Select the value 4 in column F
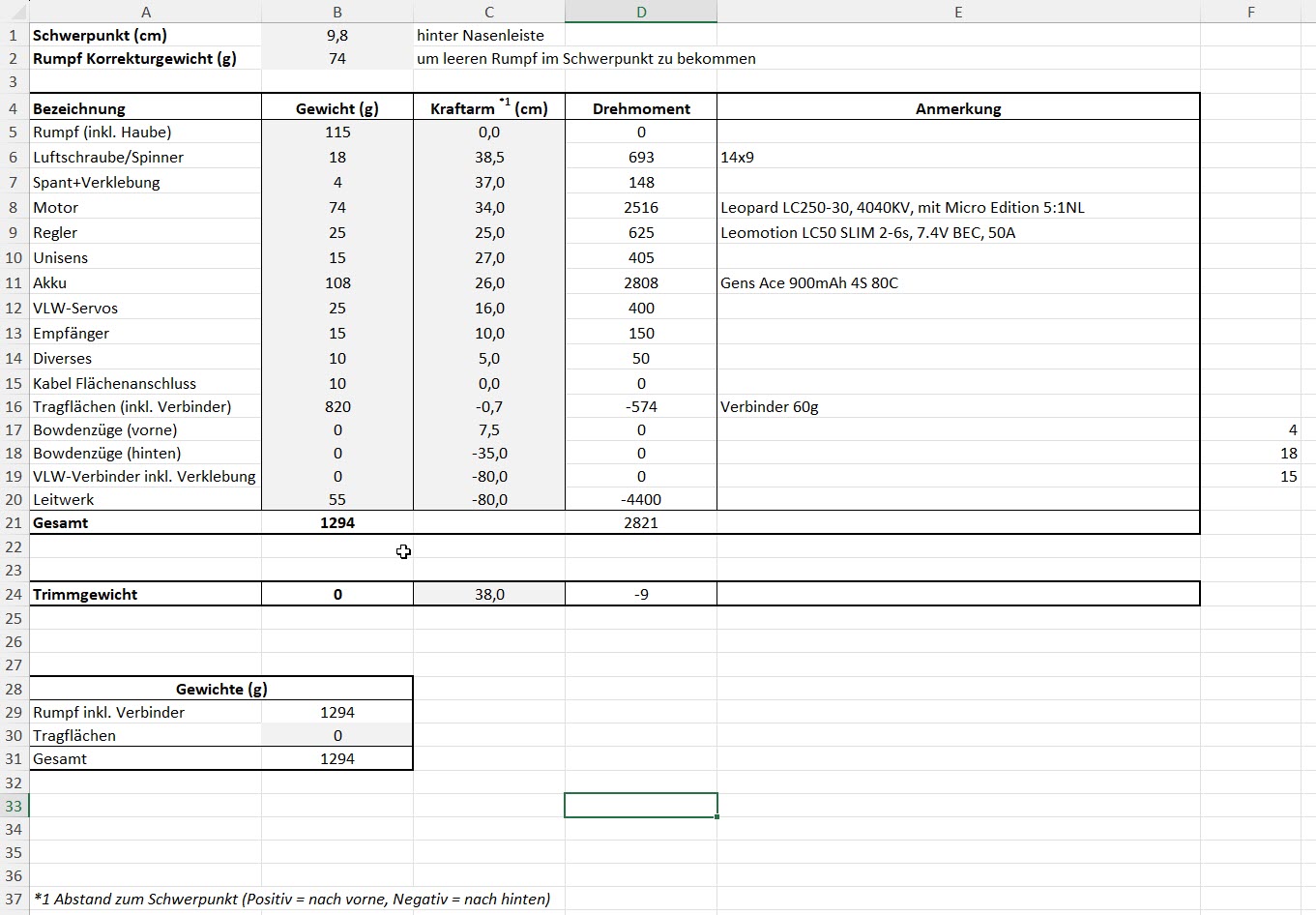Screen dimensions: 1316x915 point(1251,429)
